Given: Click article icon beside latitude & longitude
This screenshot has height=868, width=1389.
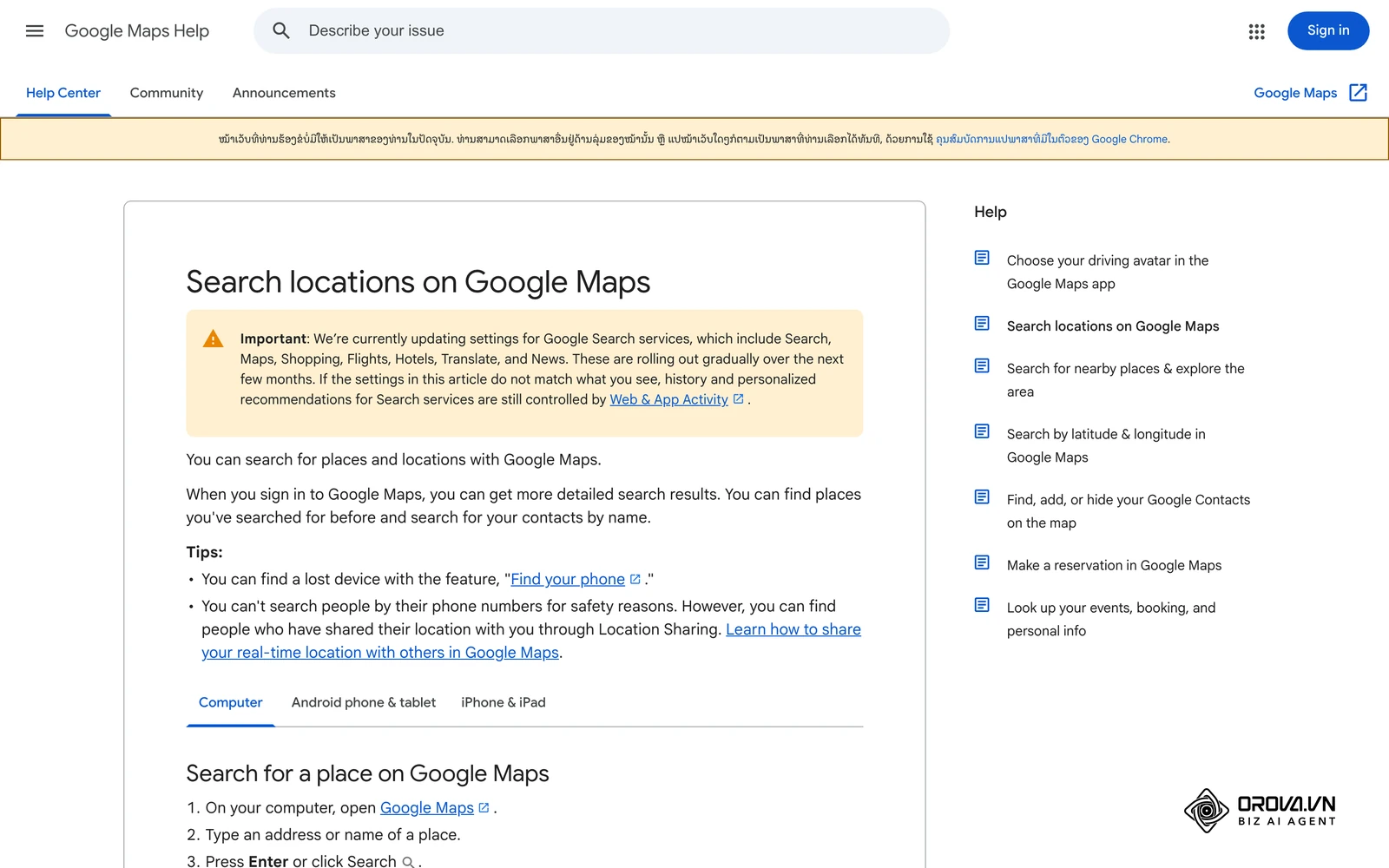Looking at the screenshot, I should [x=982, y=431].
